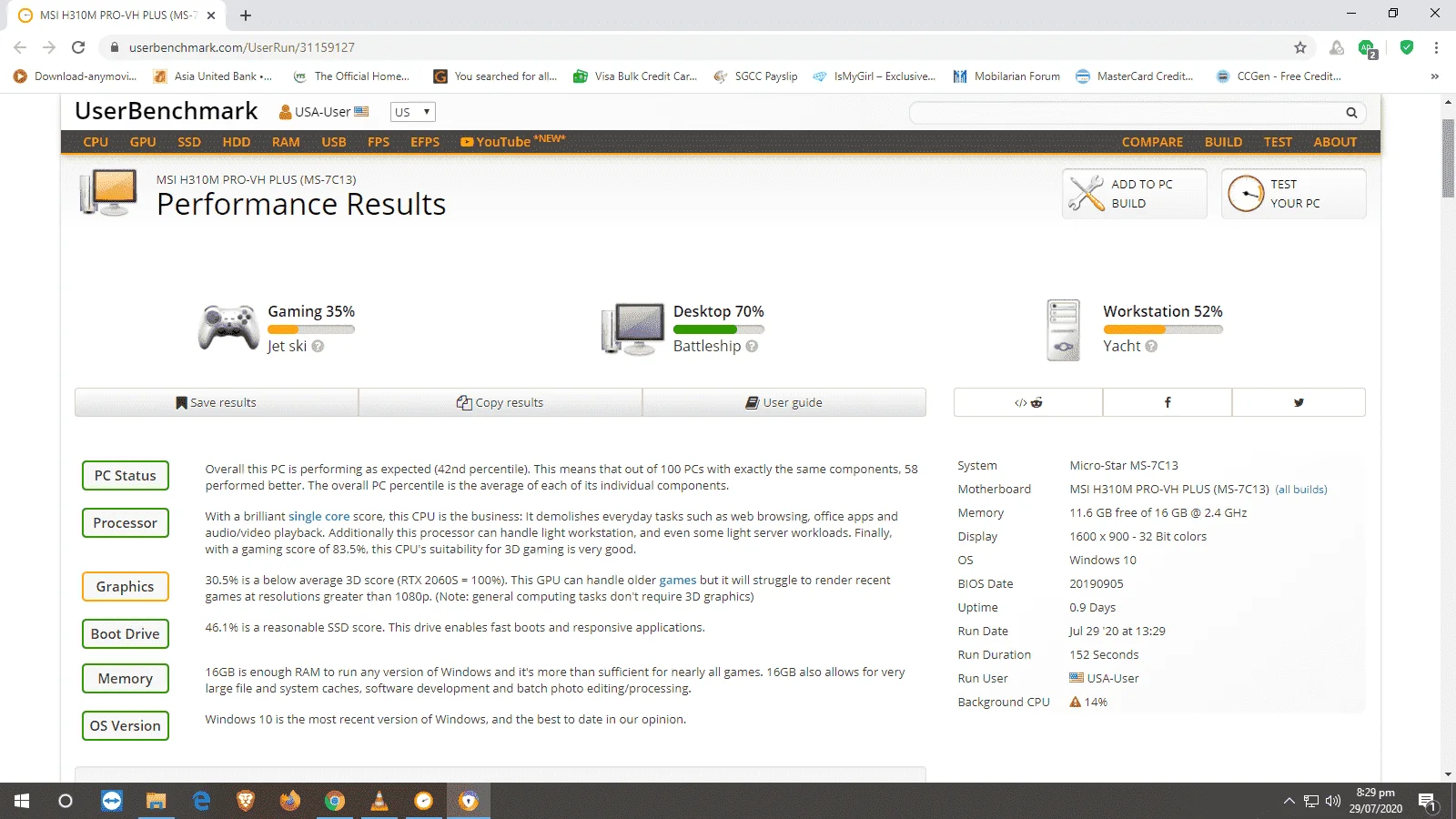This screenshot has width=1456, height=819.
Task: Reload the current page
Action: (78, 47)
